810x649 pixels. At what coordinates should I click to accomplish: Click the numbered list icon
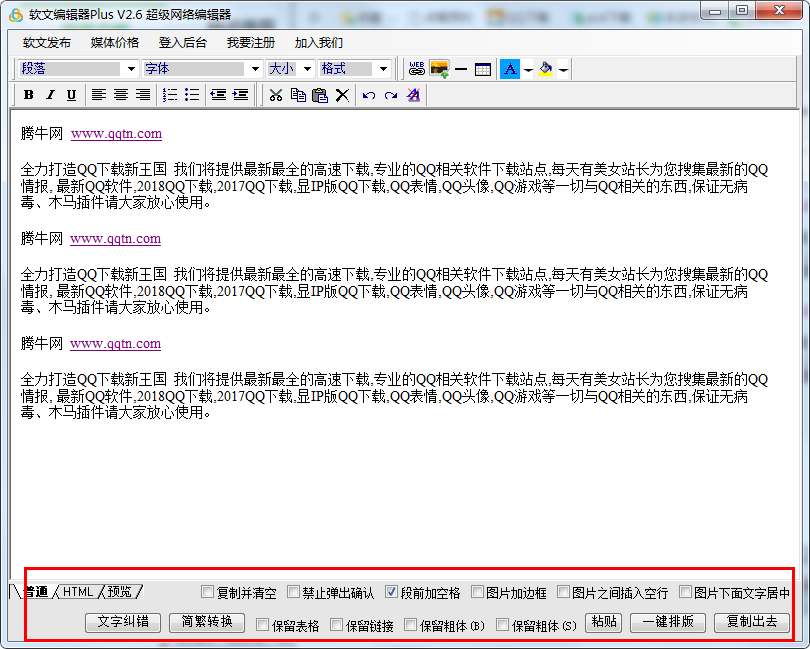click(x=170, y=95)
